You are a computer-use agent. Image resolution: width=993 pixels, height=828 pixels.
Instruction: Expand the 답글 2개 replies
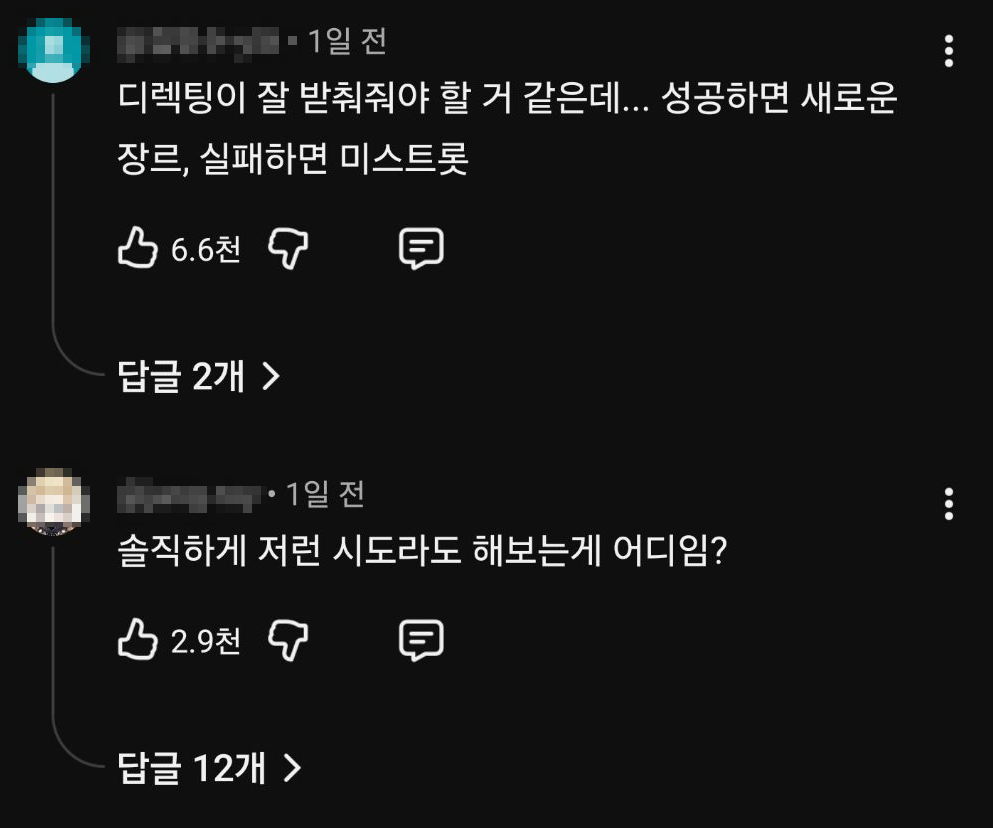(198, 376)
